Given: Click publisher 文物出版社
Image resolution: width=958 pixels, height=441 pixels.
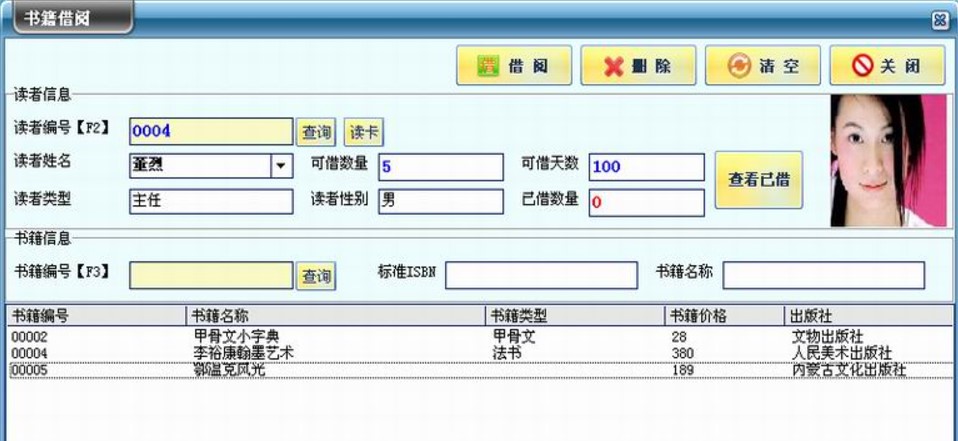Looking at the screenshot, I should 827,337.
